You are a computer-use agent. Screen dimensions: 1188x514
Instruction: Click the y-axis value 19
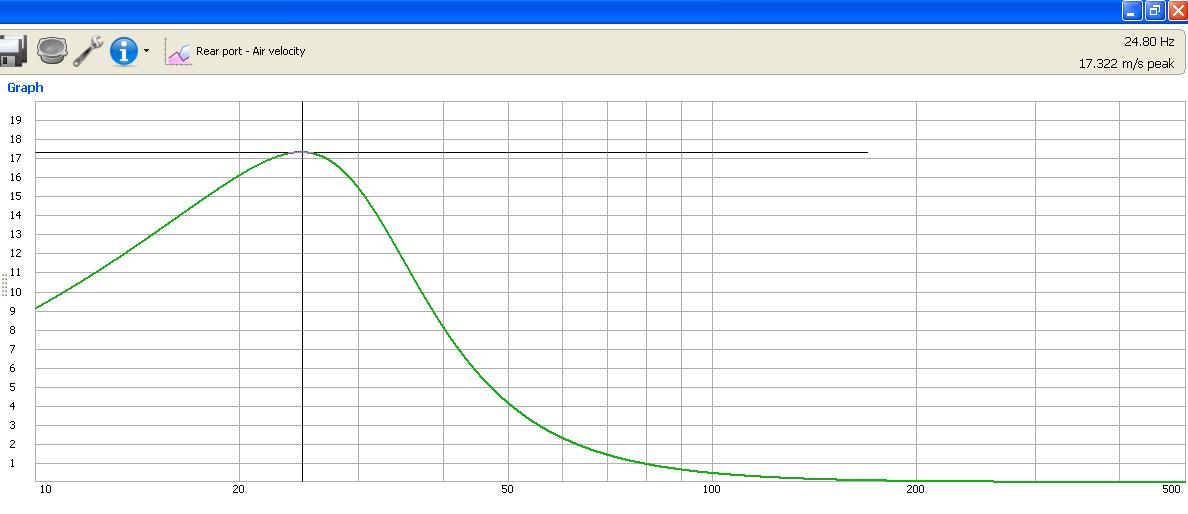point(15,120)
